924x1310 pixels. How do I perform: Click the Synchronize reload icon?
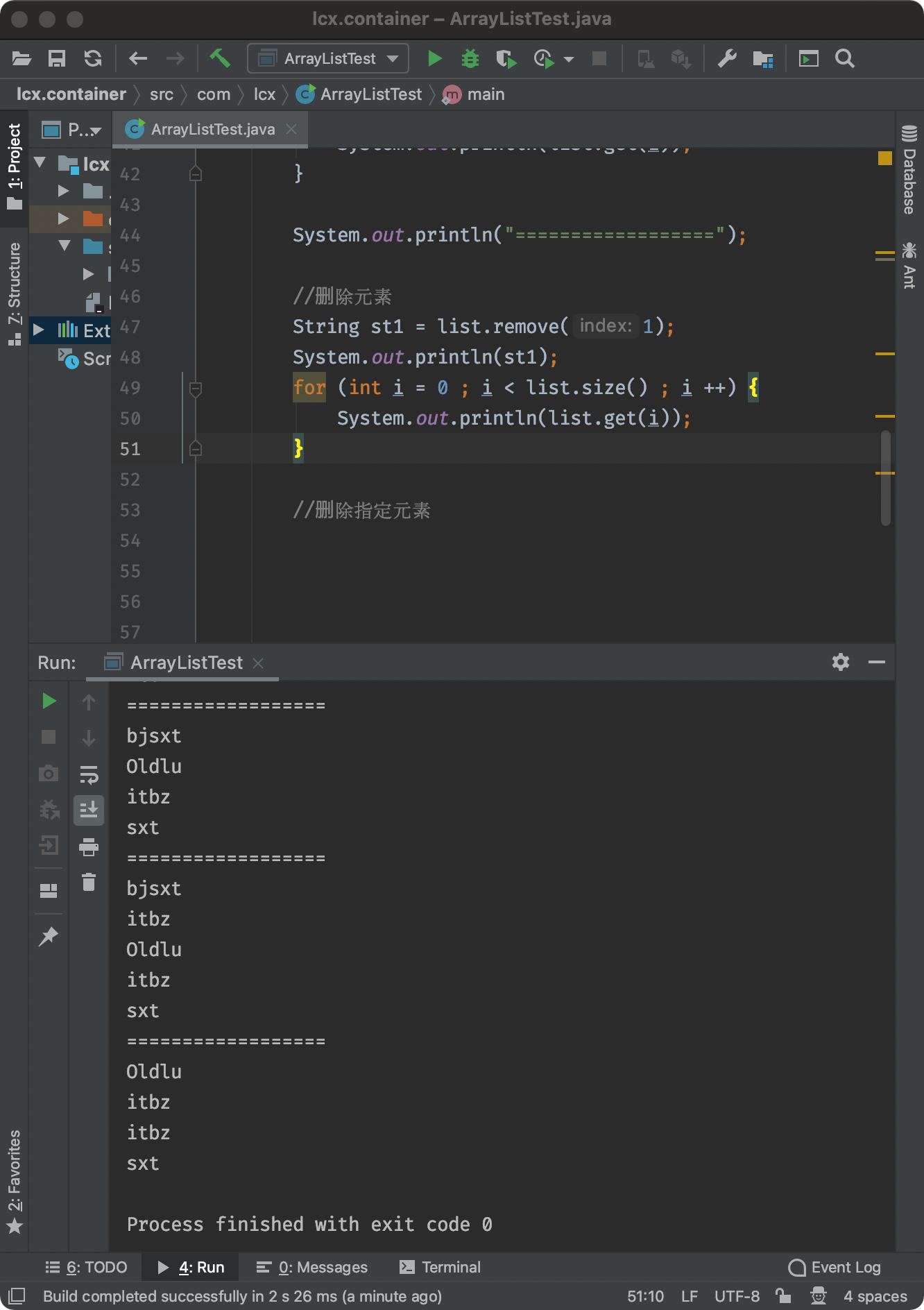tap(93, 59)
